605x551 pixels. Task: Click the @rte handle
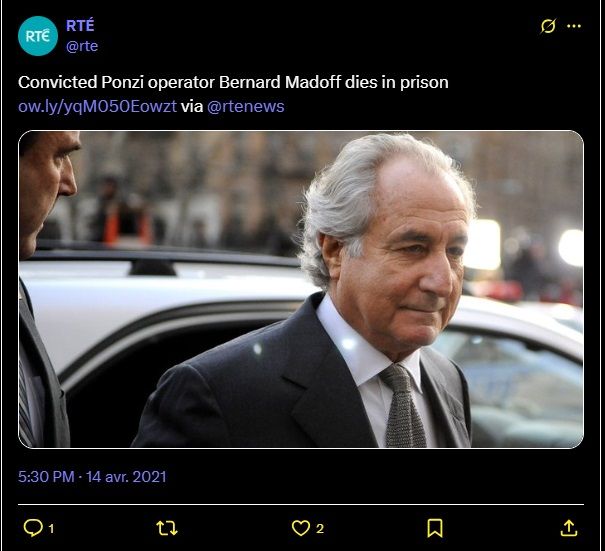point(82,46)
